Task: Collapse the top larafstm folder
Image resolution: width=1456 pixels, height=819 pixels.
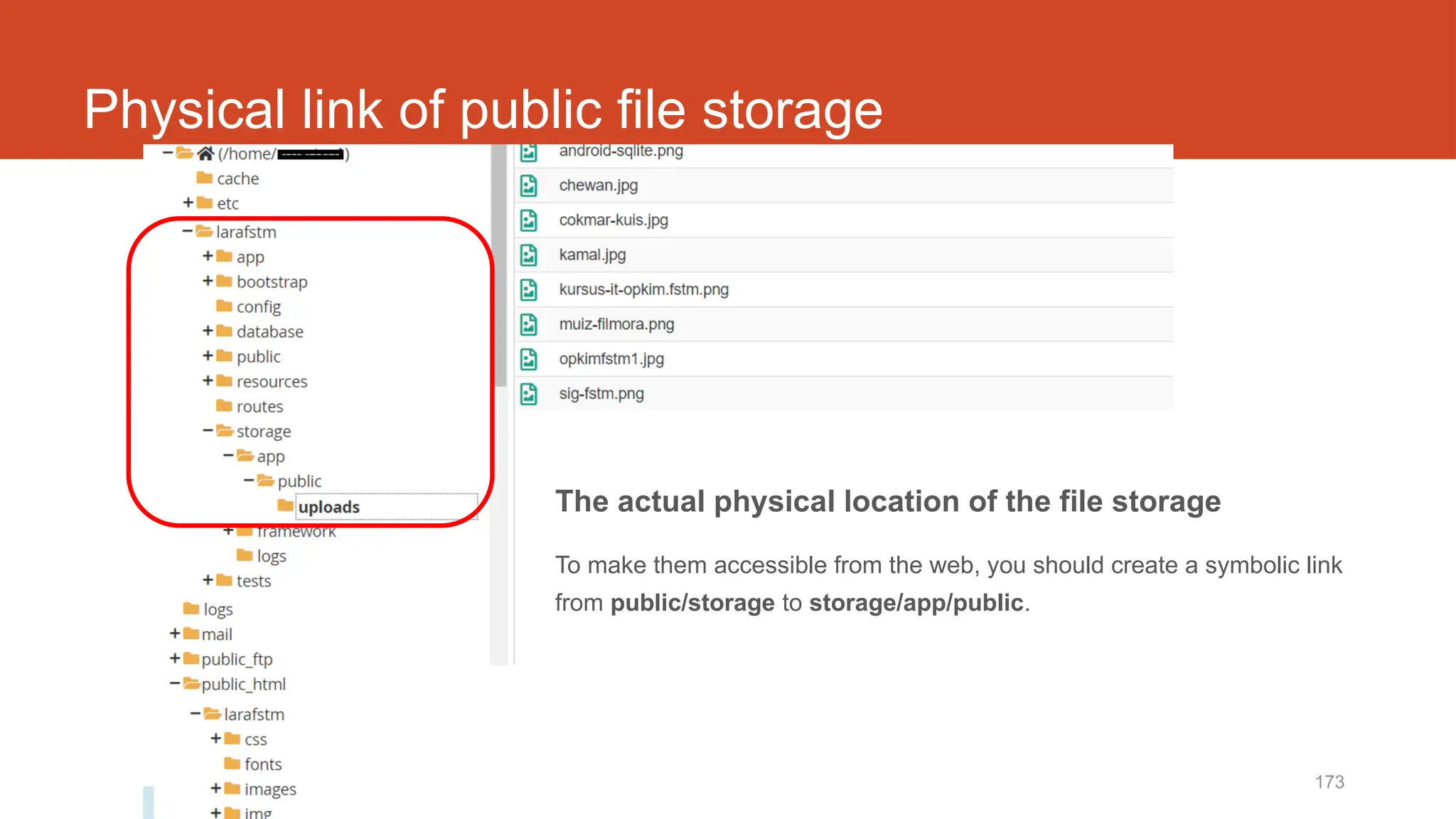Action: point(188,231)
